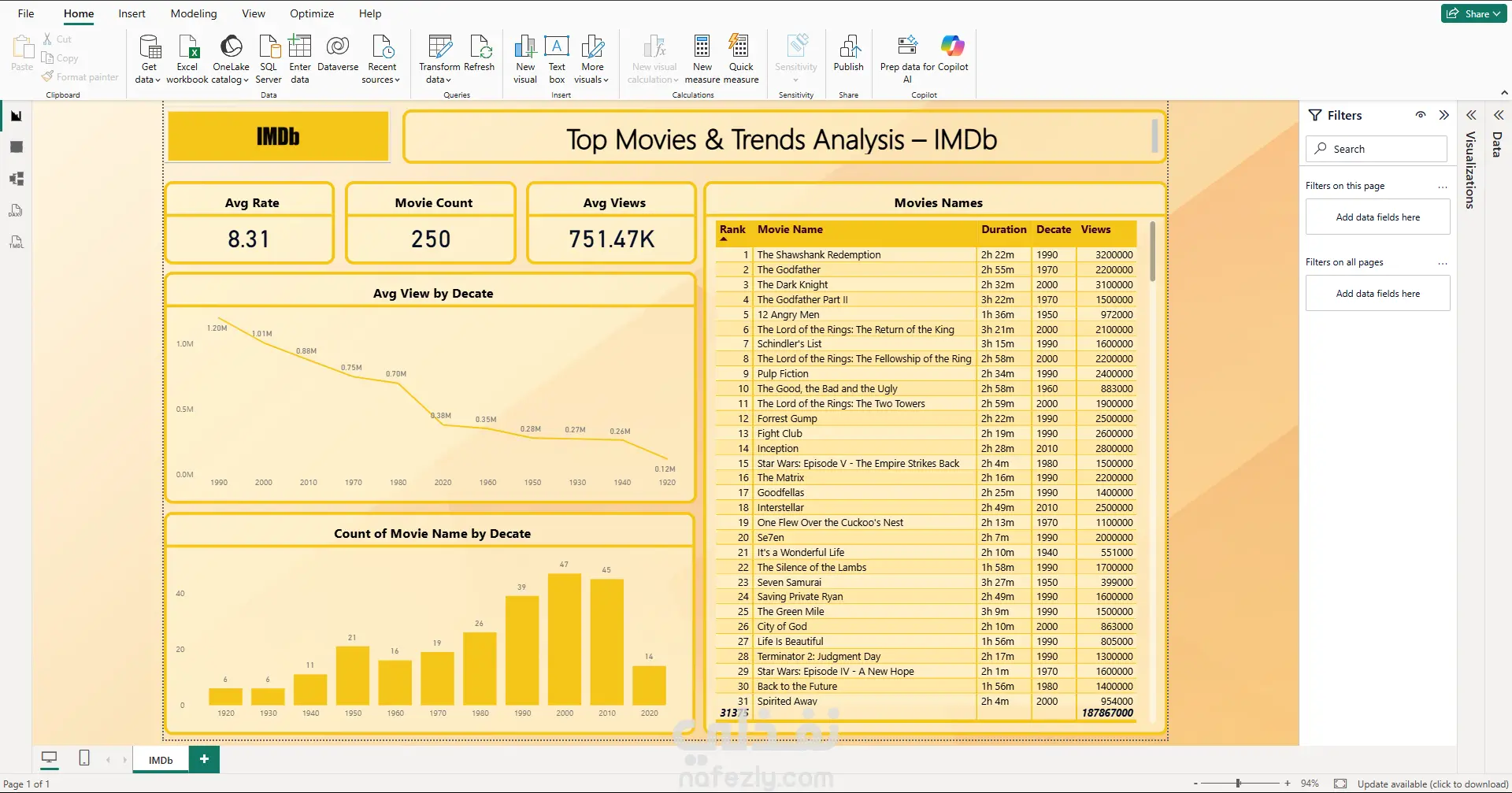Image resolution: width=1512 pixels, height=793 pixels.
Task: Open the Optimize ribbon tab
Action: click(x=312, y=13)
